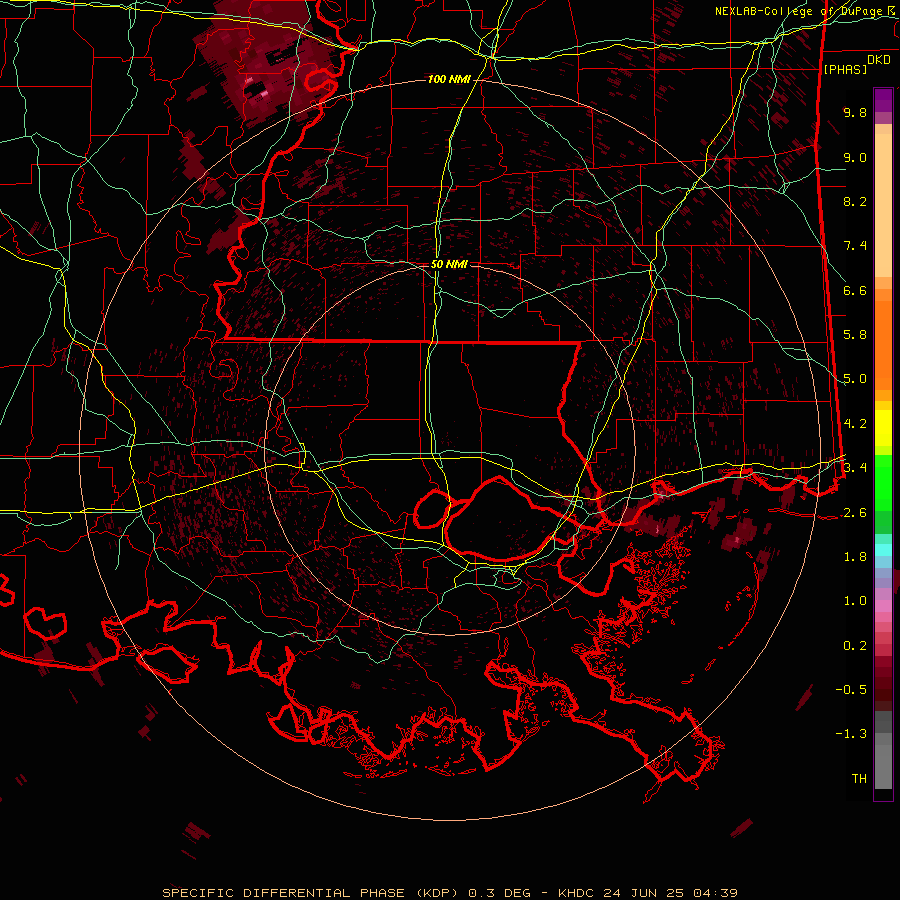Click the 8.2 value on the color scale
900x900 pixels.
coord(855,201)
